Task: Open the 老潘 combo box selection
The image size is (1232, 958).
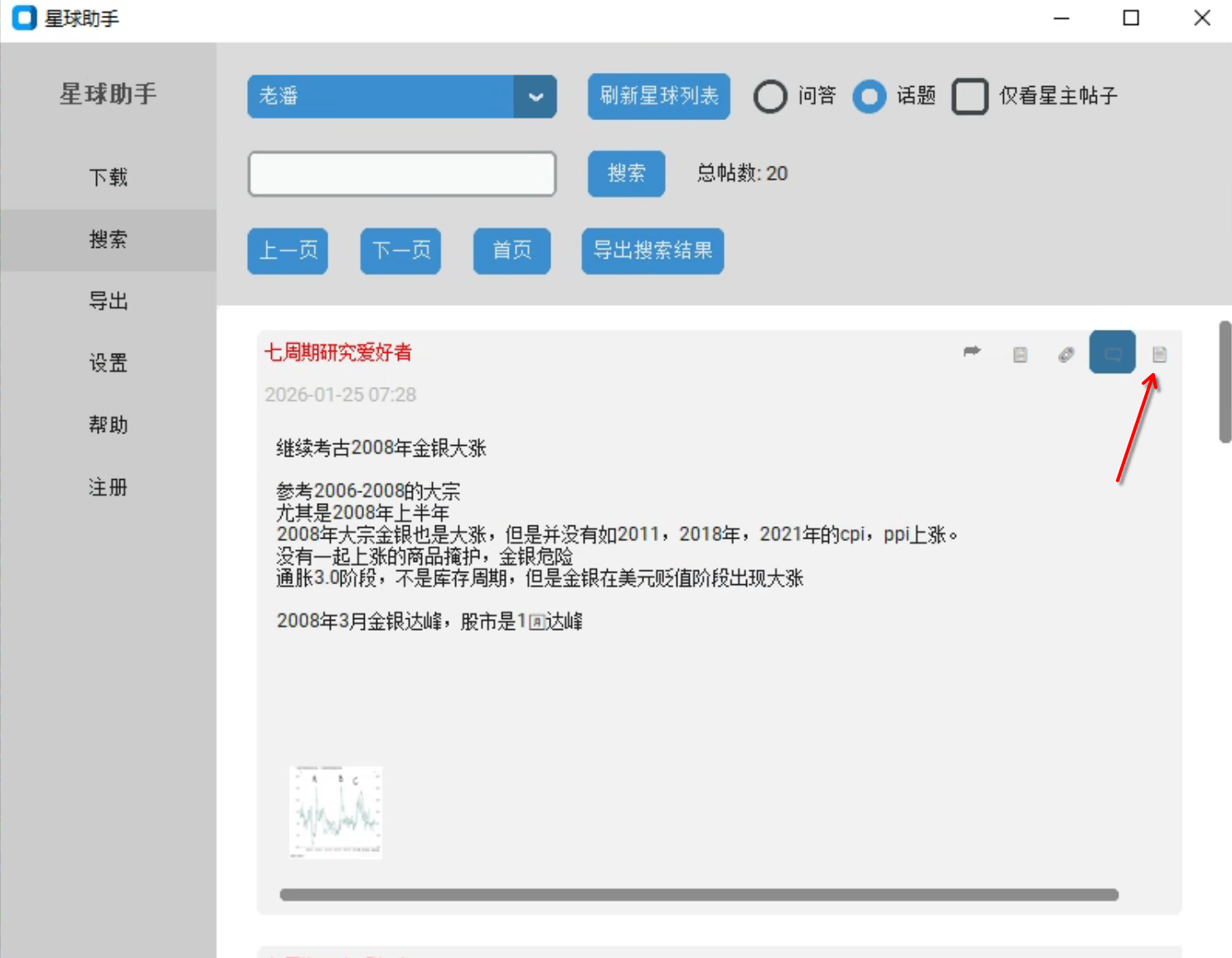Action: coord(381,97)
